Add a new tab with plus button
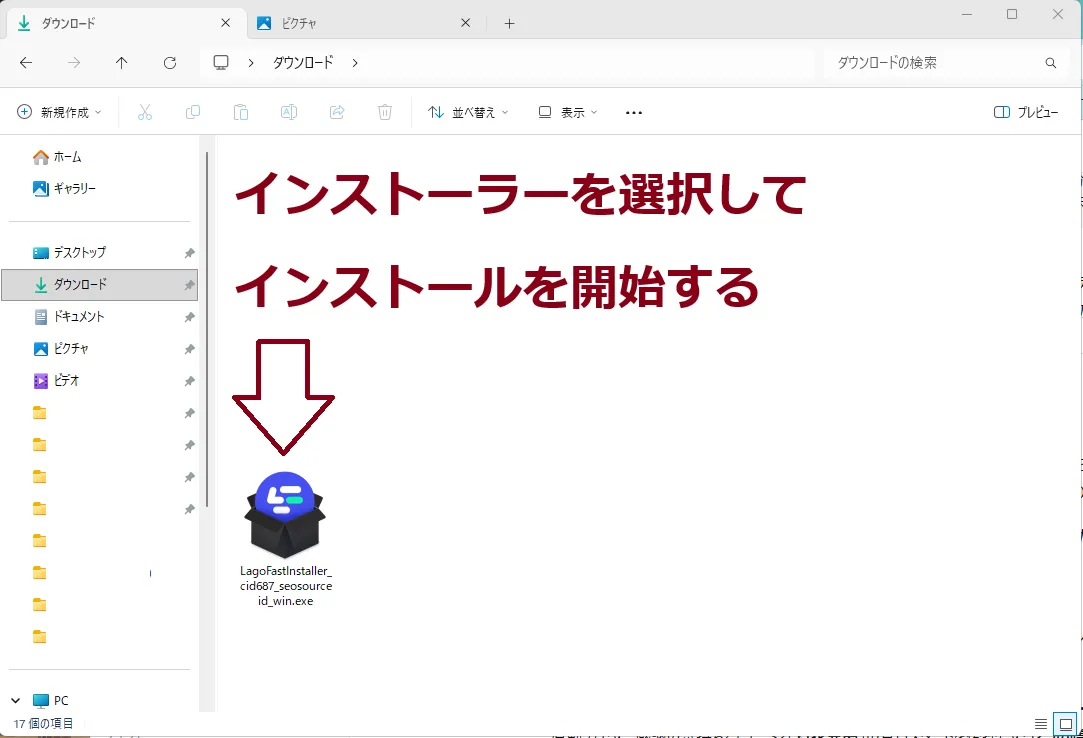Screen dimensions: 1083x738 coord(509,23)
